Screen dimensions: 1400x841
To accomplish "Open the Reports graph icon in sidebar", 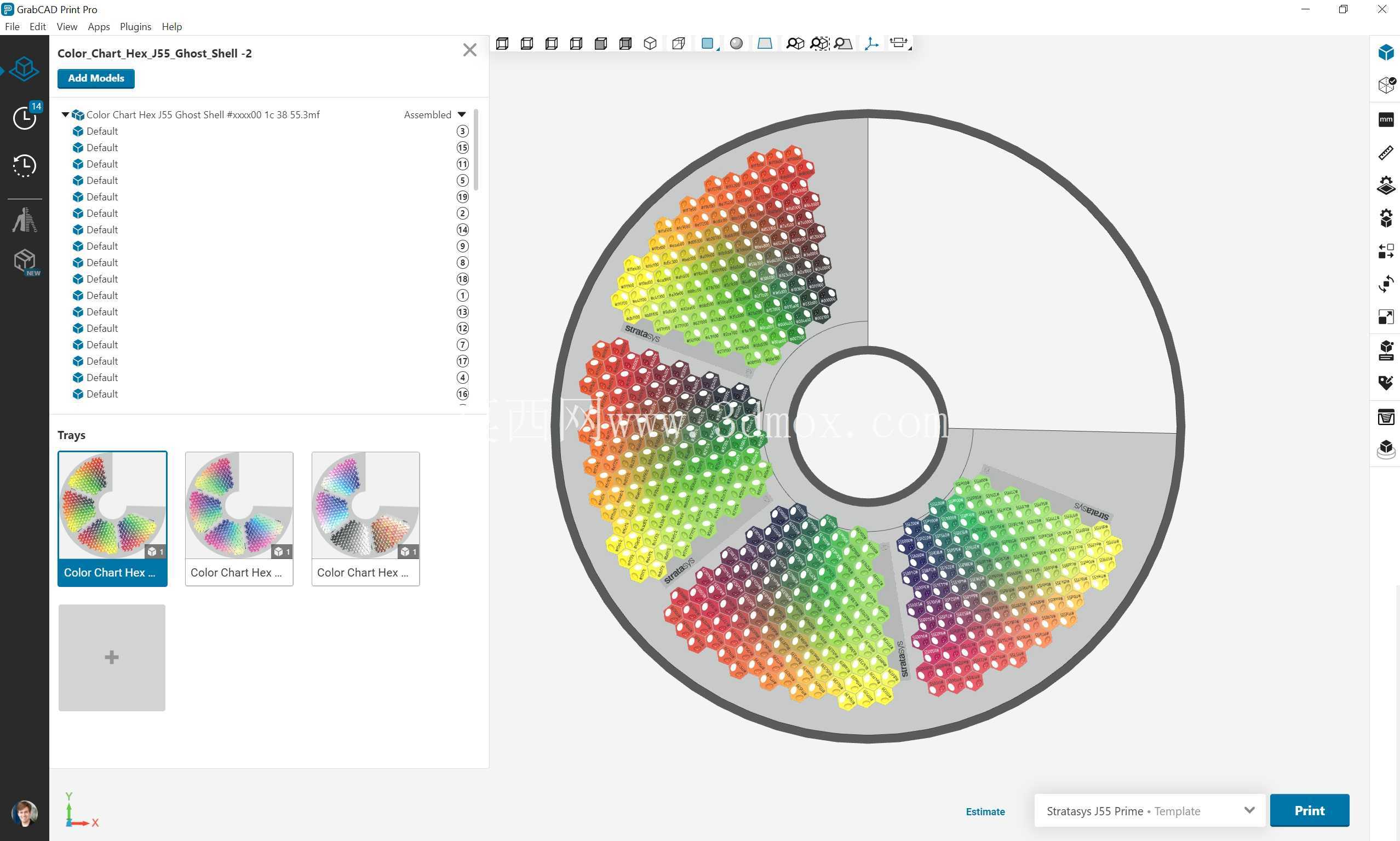I will coord(24,220).
